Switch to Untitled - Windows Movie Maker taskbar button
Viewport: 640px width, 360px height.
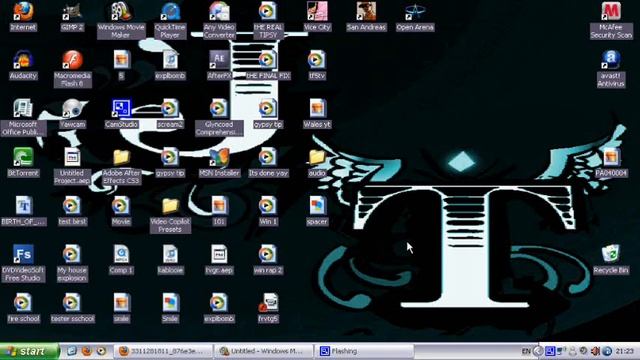point(263,351)
